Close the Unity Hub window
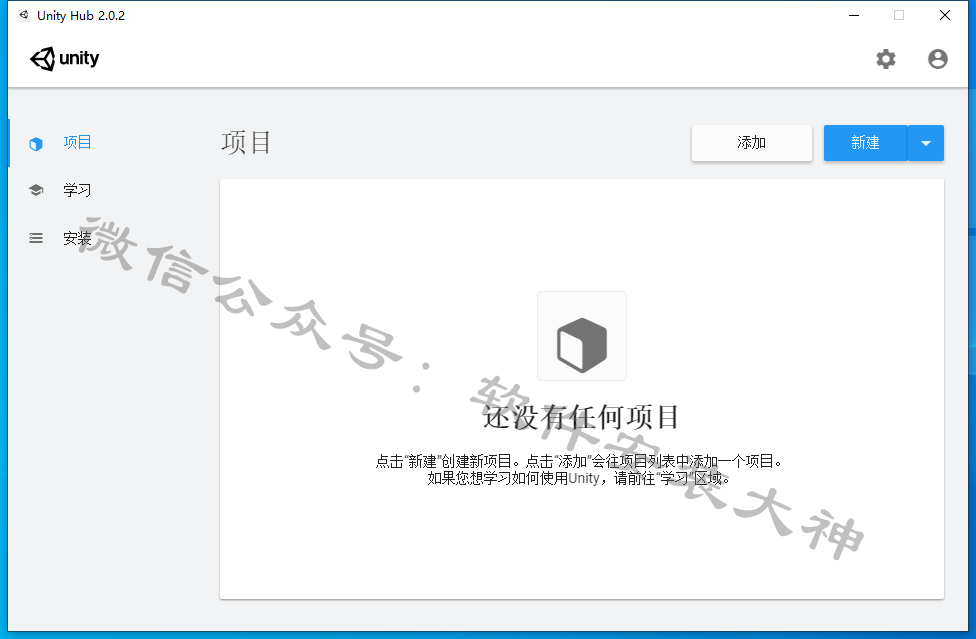This screenshot has width=976, height=639. 945,15
